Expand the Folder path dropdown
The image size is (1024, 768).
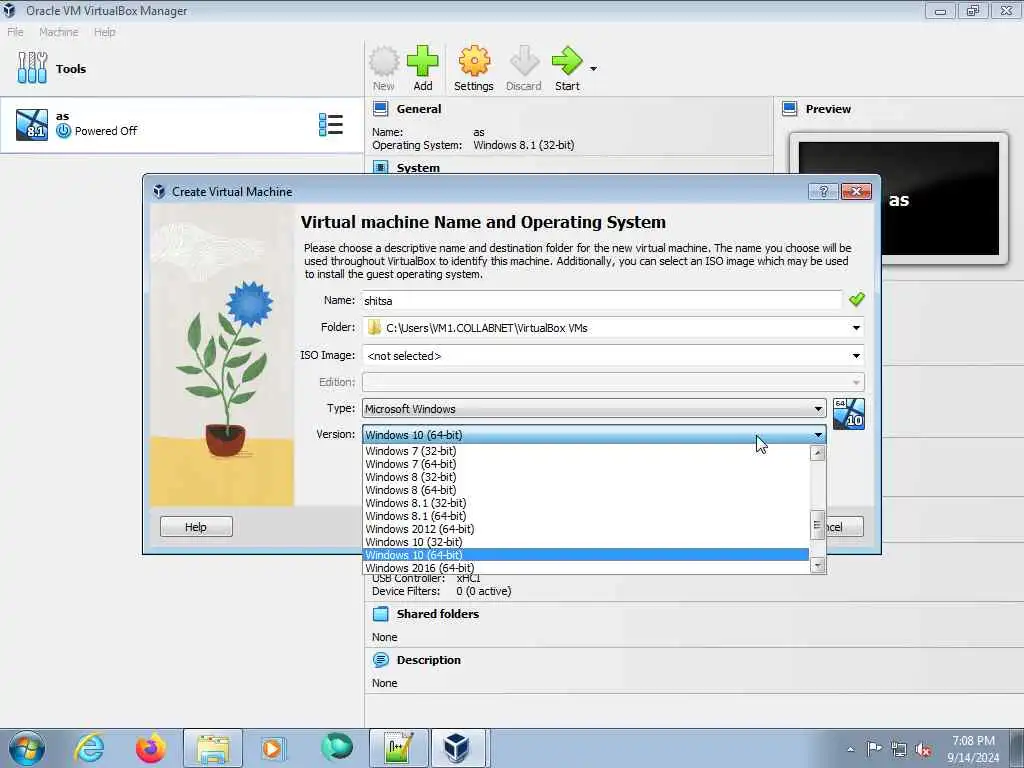856,328
